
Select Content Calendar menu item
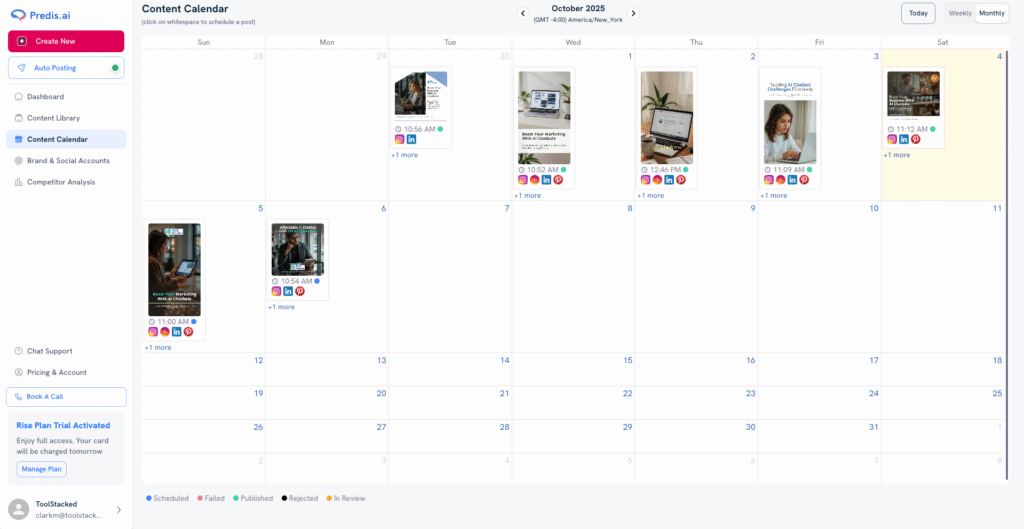click(57, 139)
